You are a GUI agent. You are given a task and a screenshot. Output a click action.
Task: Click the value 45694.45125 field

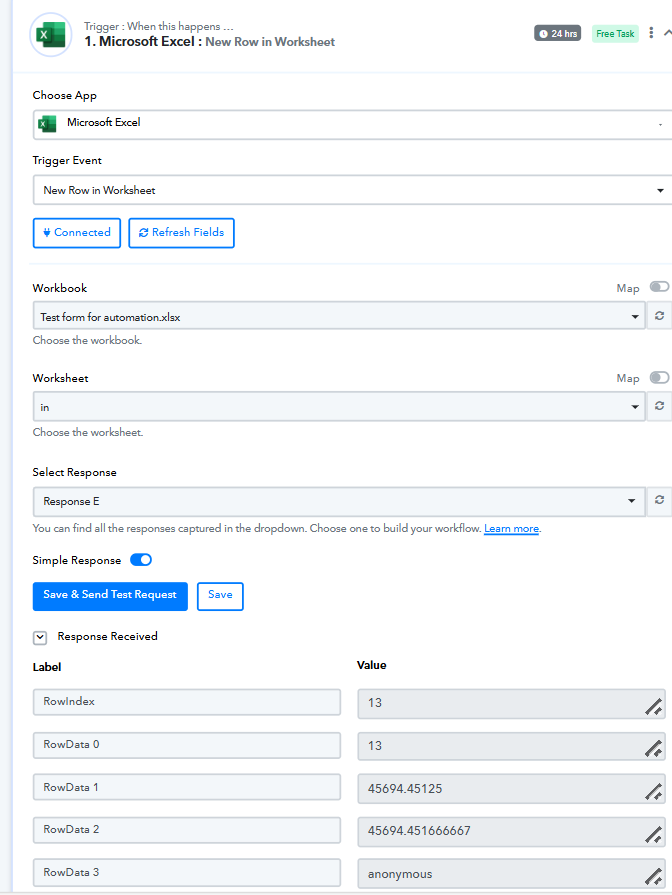[511, 789]
